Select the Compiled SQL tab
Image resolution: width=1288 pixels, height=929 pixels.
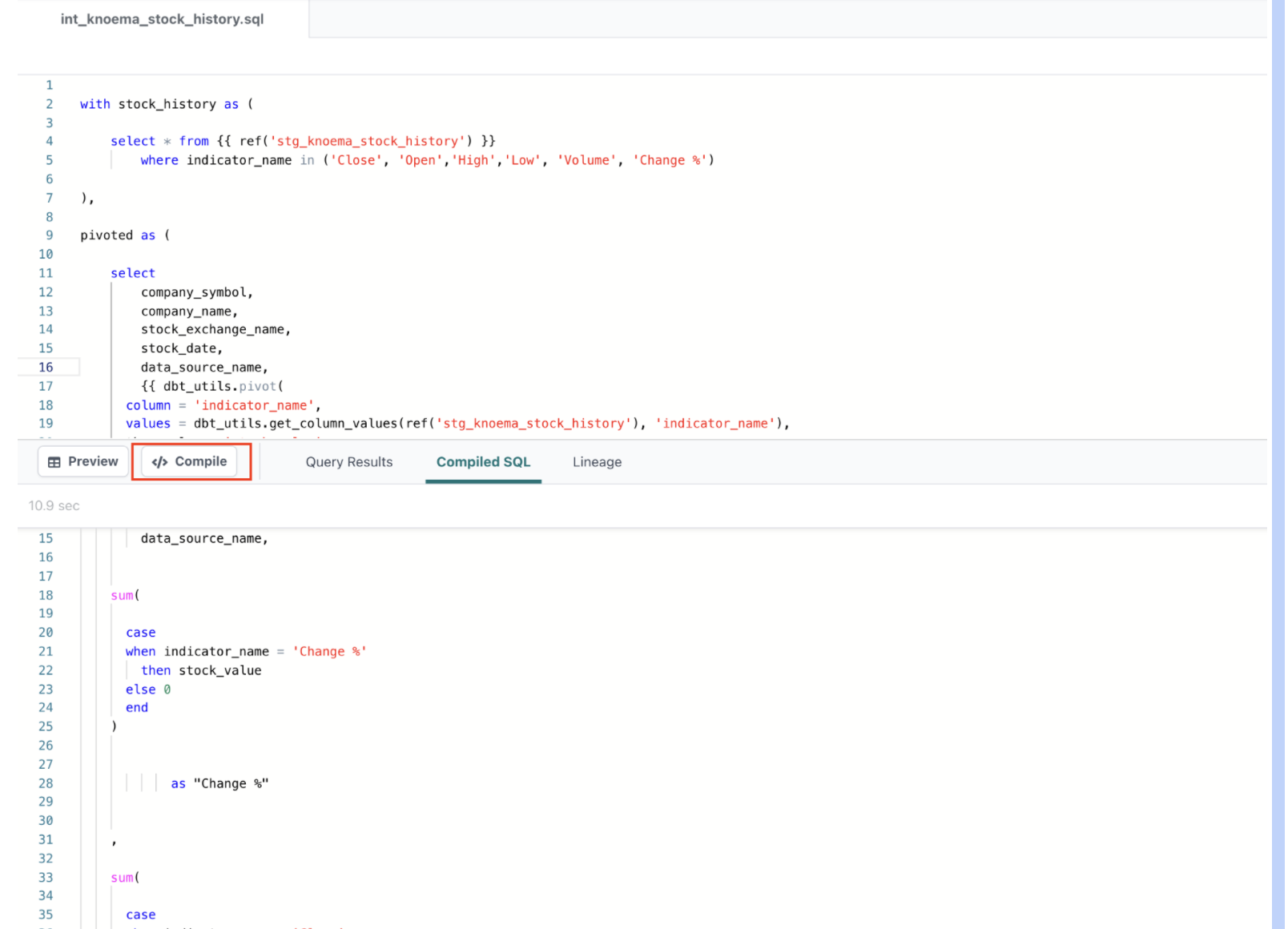coord(483,462)
